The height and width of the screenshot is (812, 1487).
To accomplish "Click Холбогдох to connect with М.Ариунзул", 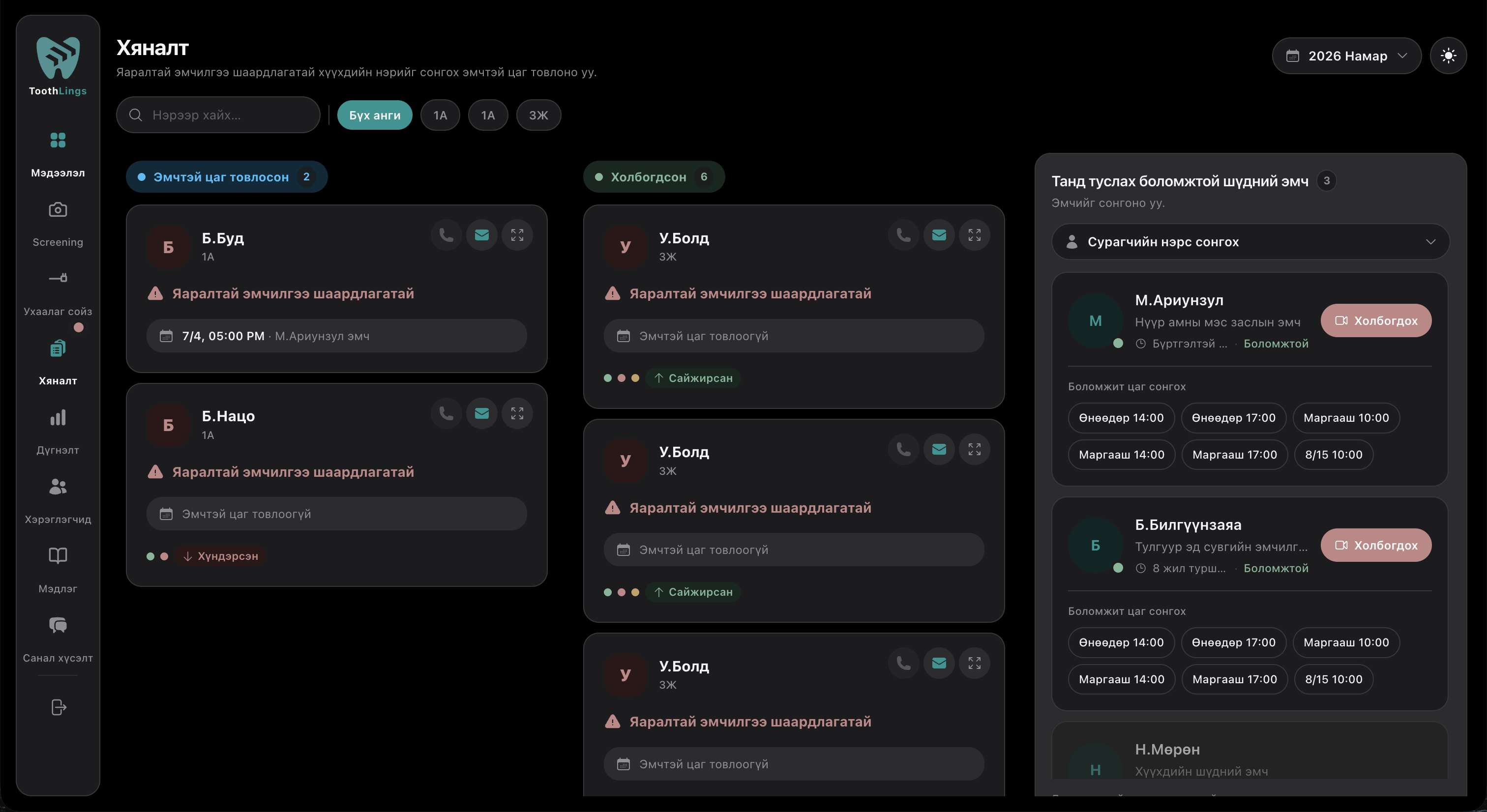I will (x=1376, y=321).
